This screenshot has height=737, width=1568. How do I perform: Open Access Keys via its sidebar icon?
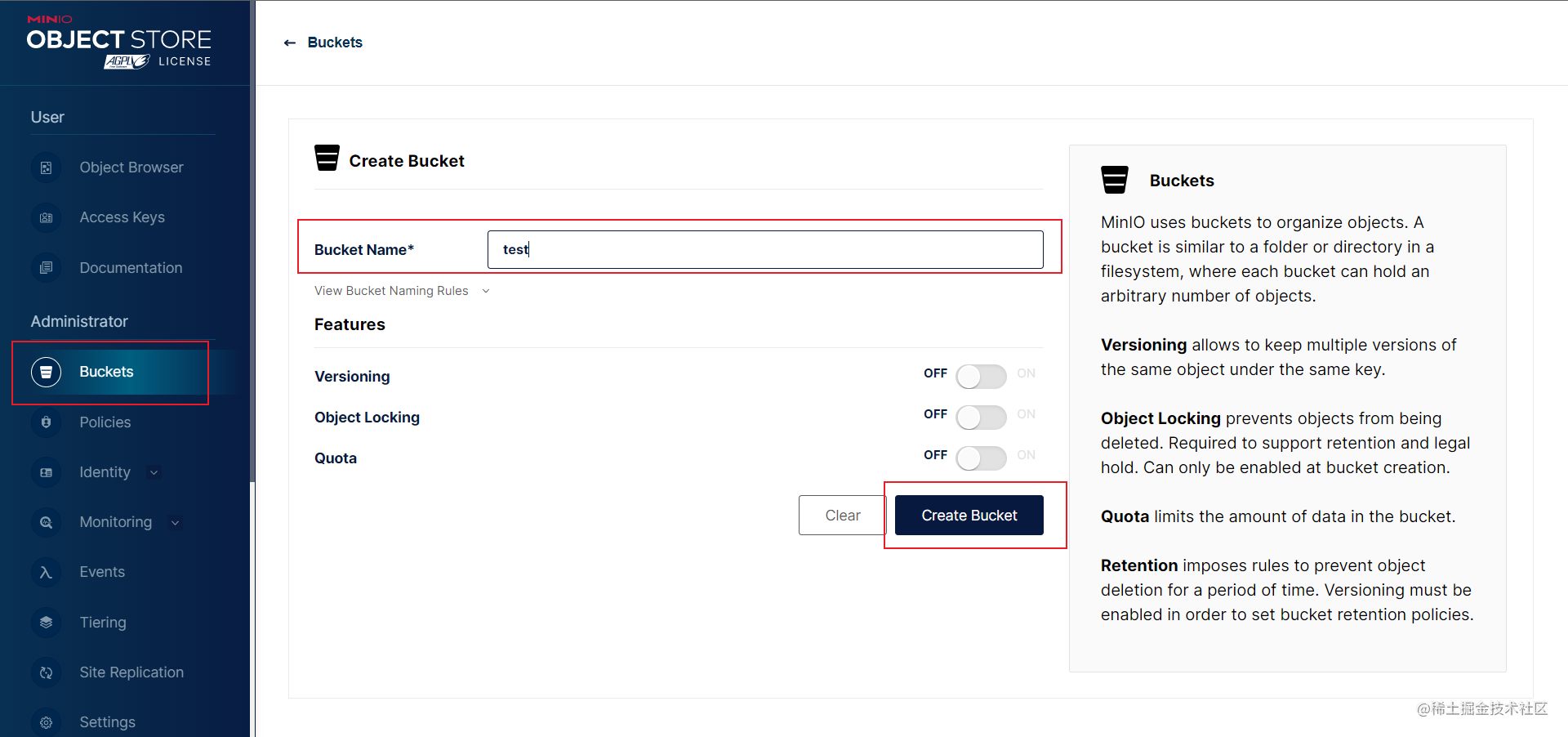click(47, 217)
